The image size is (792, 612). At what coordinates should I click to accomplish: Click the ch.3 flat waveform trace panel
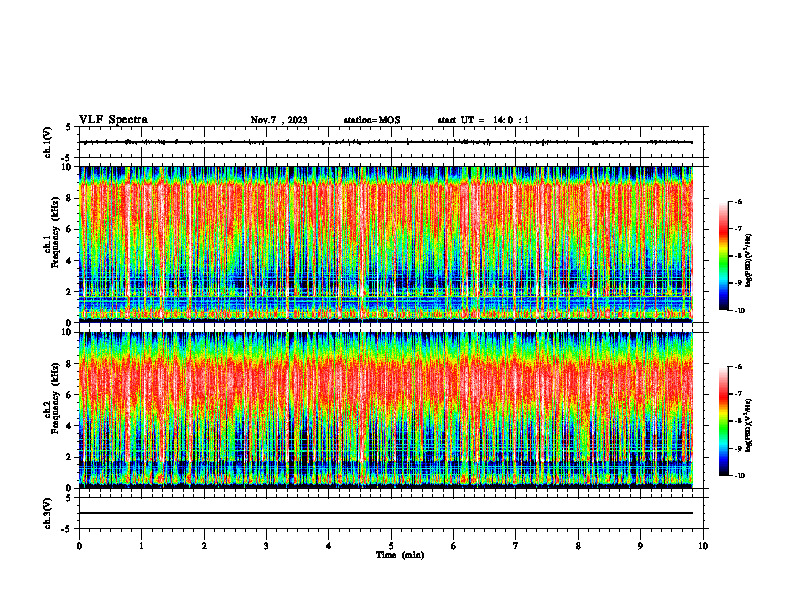390,513
